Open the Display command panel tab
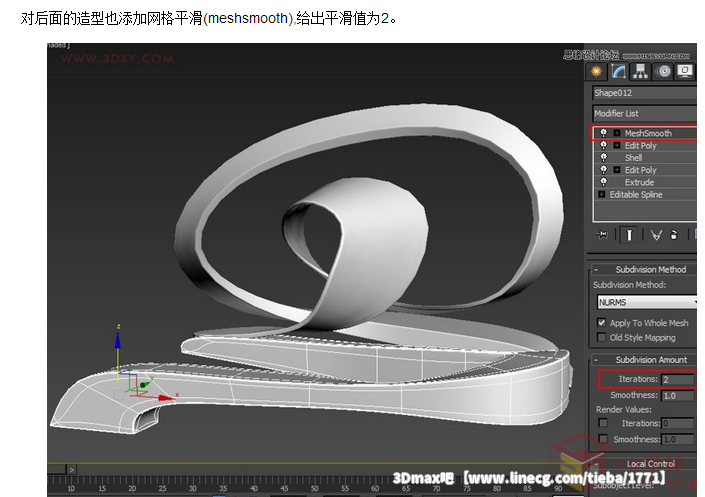 pos(685,72)
